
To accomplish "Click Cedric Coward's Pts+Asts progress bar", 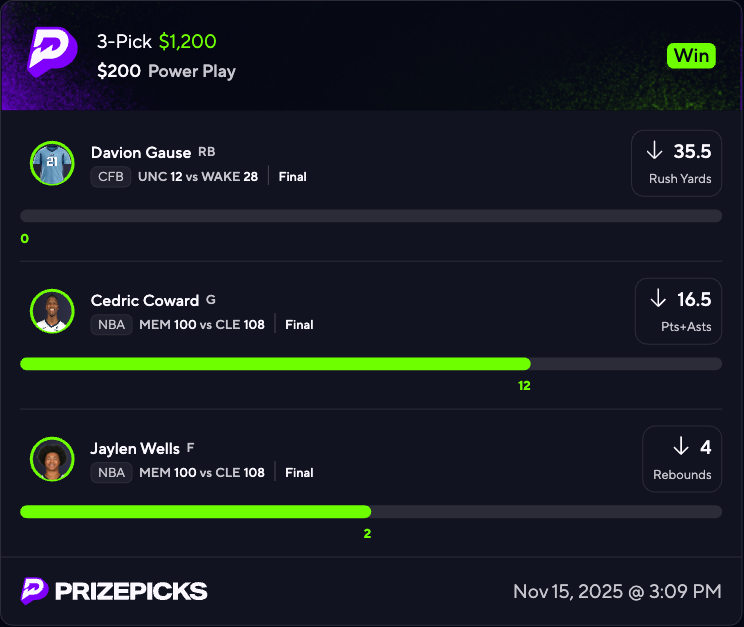I will pos(371,364).
